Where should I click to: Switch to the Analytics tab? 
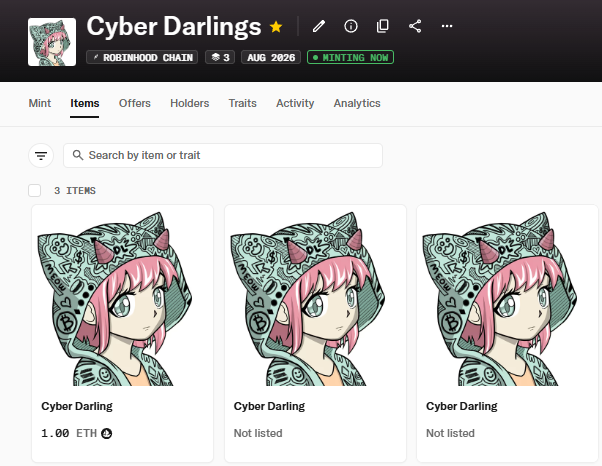tap(357, 103)
